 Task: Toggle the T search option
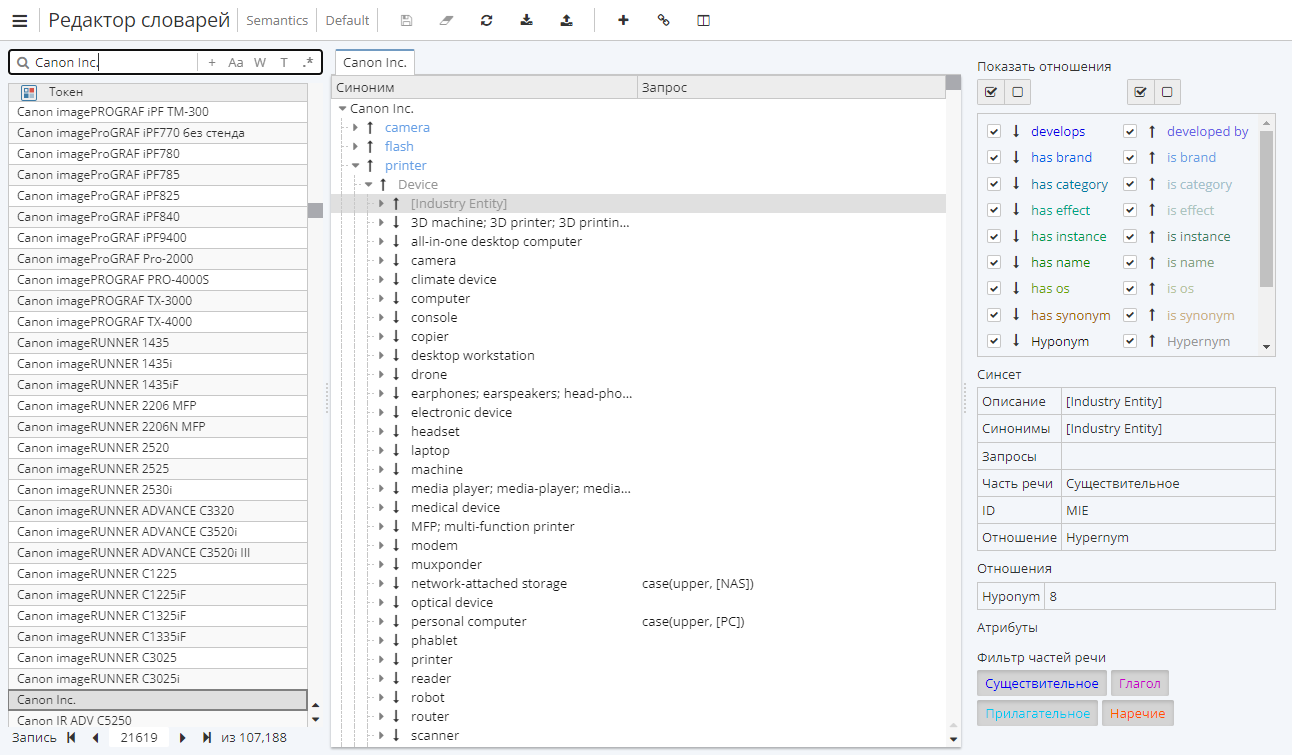[x=284, y=63]
